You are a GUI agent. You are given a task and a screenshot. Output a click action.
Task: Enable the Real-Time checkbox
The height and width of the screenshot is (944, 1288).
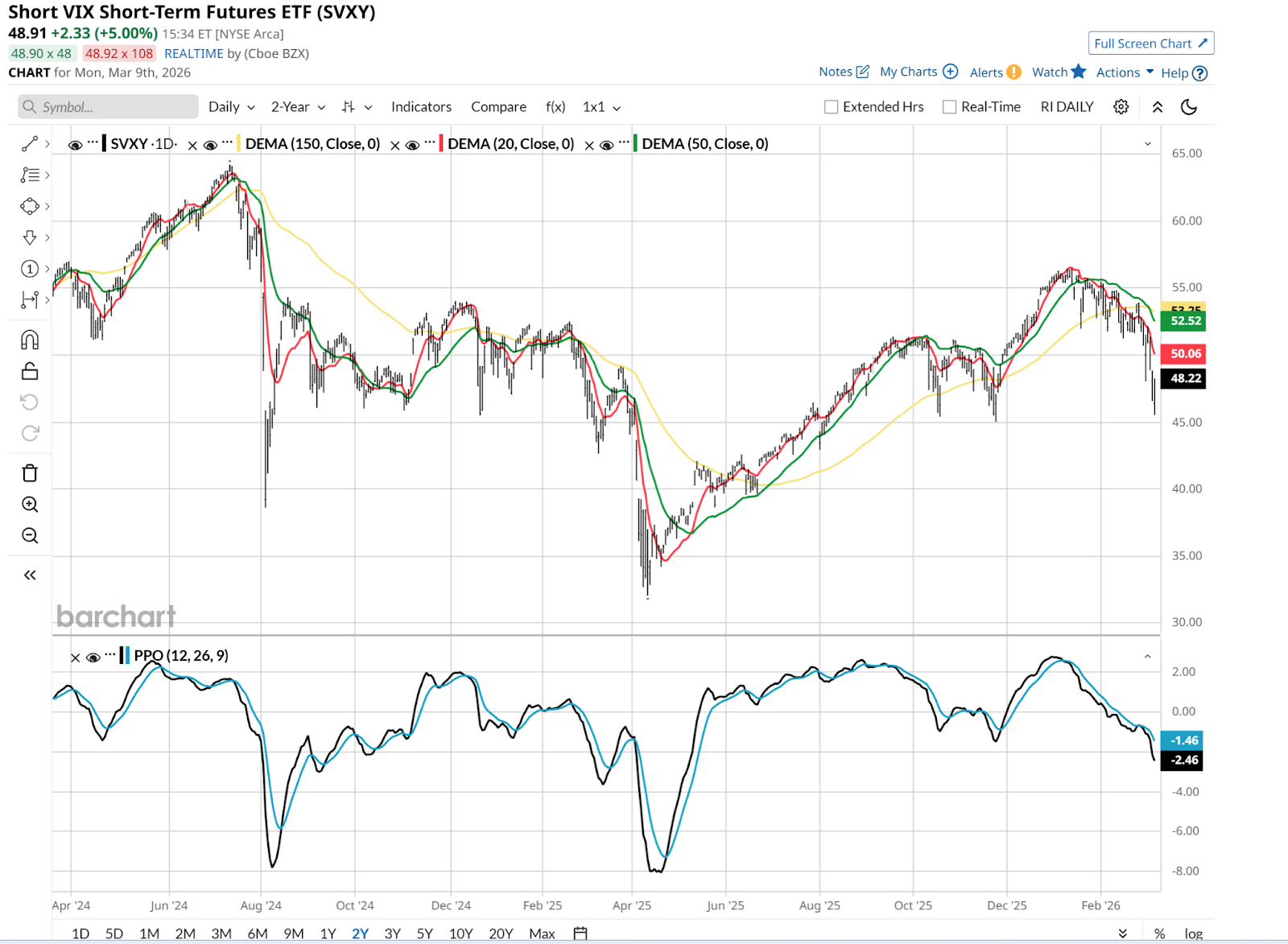(950, 107)
